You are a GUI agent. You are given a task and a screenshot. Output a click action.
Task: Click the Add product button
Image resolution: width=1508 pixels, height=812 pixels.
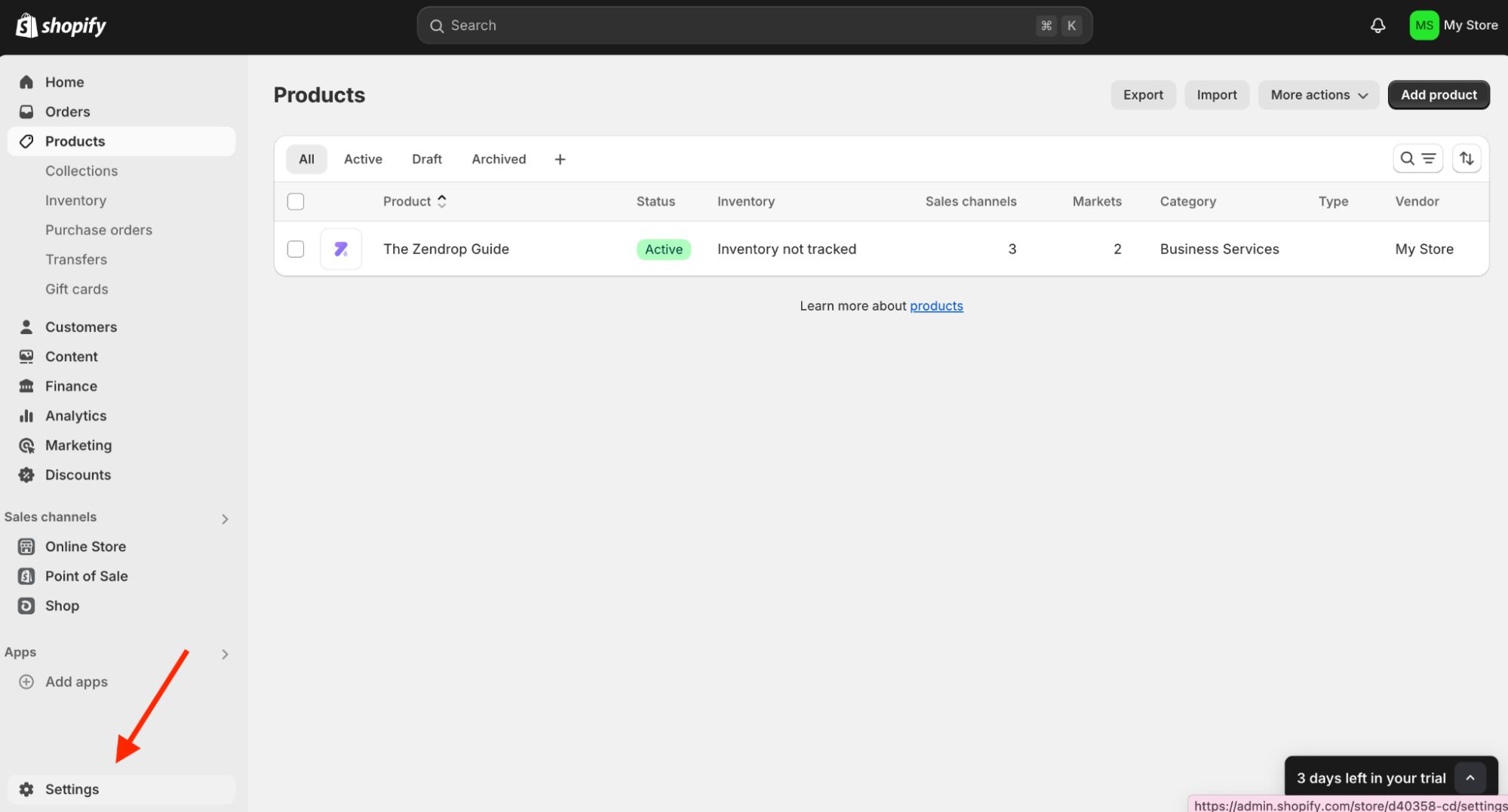[x=1438, y=94]
